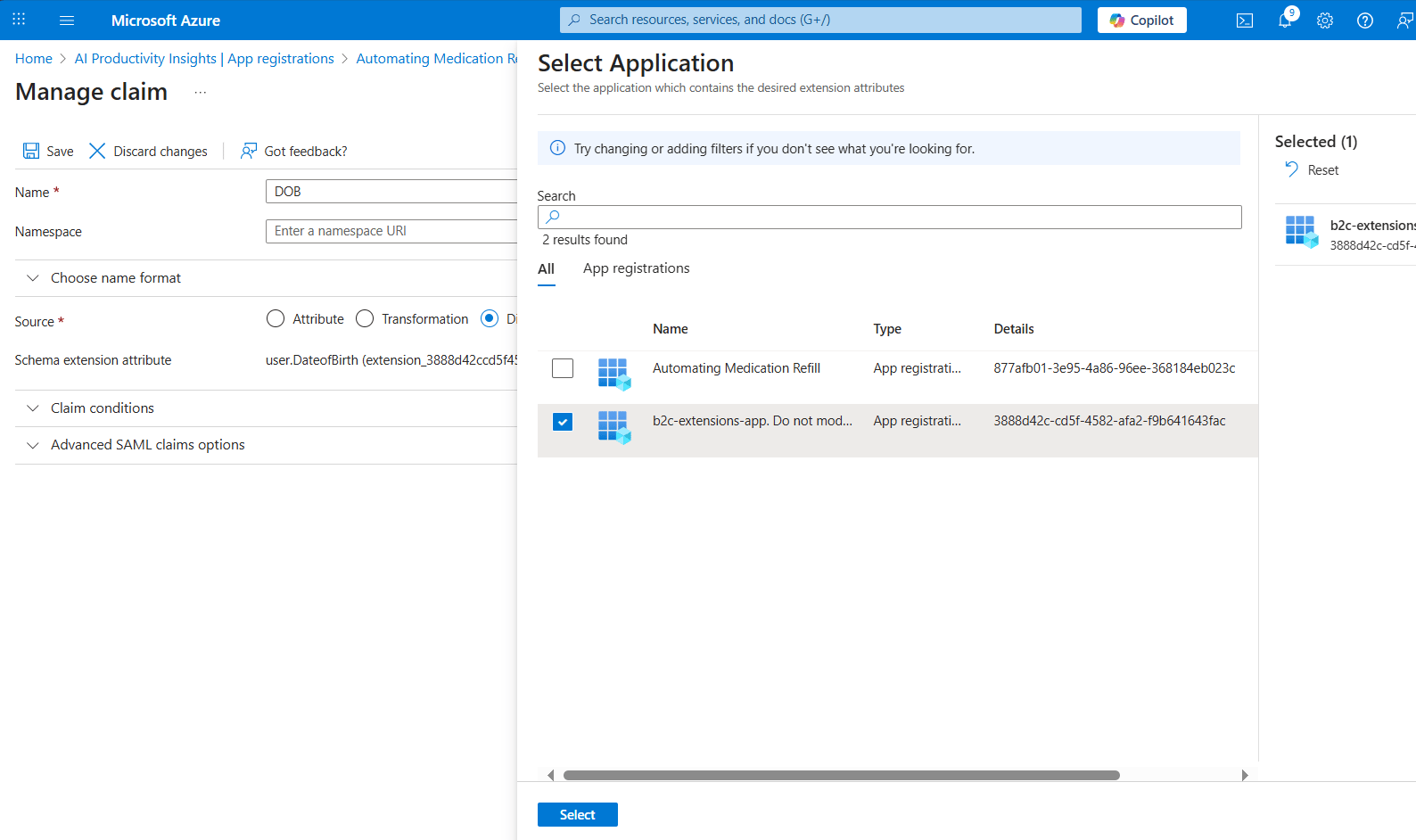Click the Copilot button

tap(1141, 21)
